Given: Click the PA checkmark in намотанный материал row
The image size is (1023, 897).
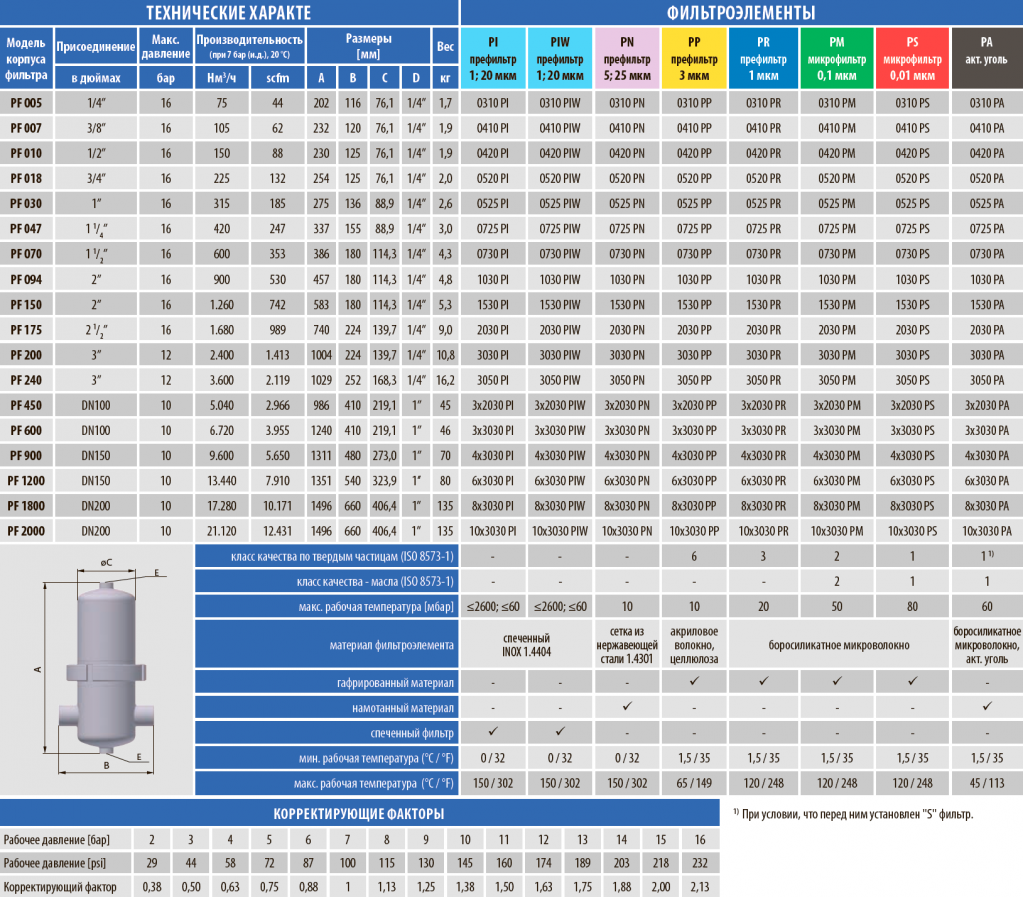Looking at the screenshot, I should 986,706.
